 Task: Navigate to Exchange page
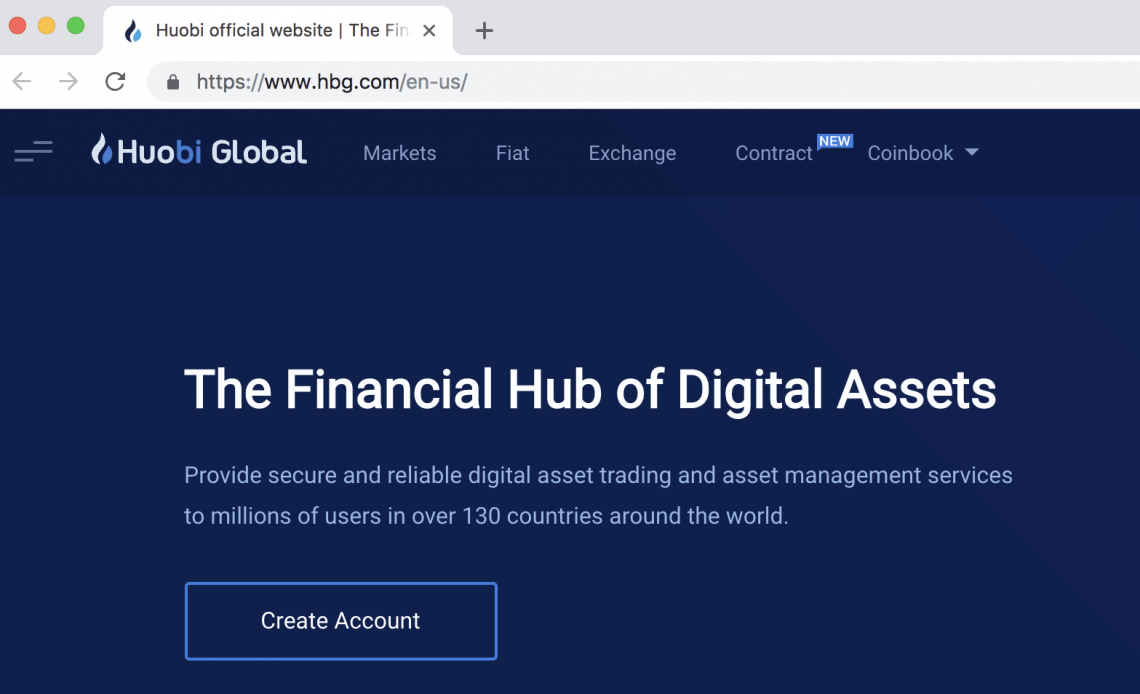(x=632, y=153)
